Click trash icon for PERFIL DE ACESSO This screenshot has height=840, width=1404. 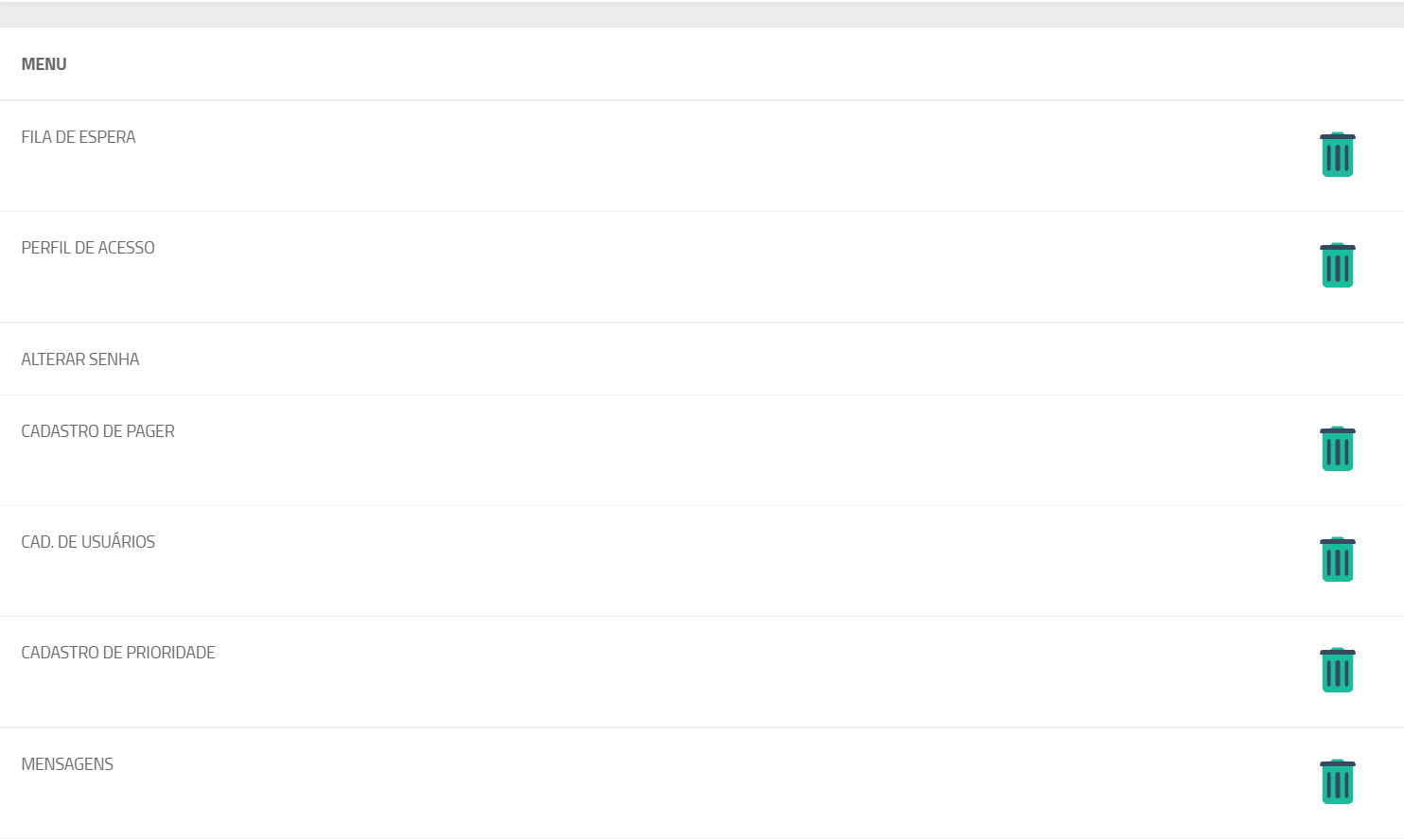(x=1337, y=265)
